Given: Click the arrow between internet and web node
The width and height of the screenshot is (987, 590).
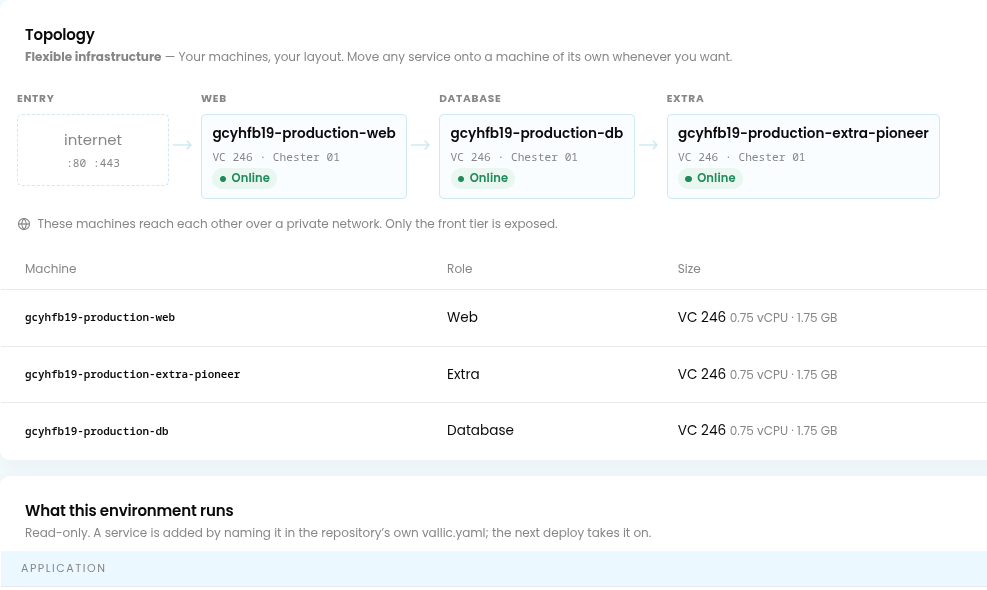Looking at the screenshot, I should (x=183, y=145).
